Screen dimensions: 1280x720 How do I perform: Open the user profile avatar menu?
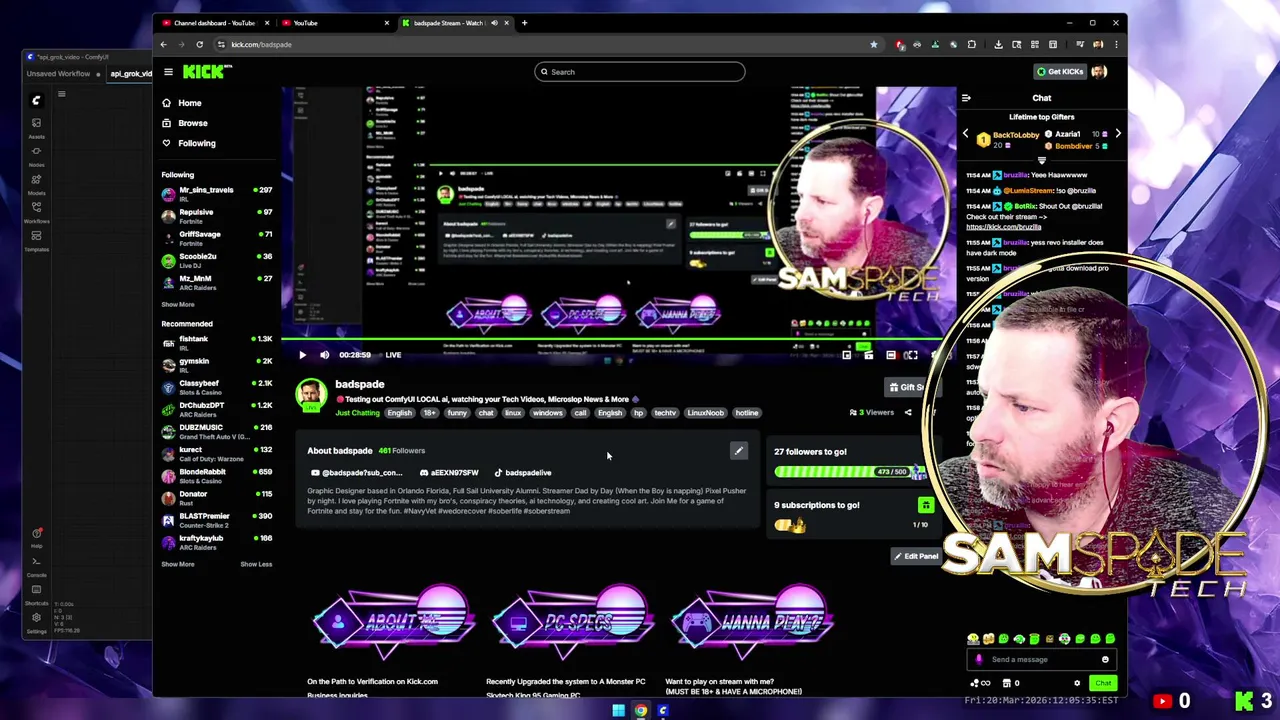click(1099, 72)
